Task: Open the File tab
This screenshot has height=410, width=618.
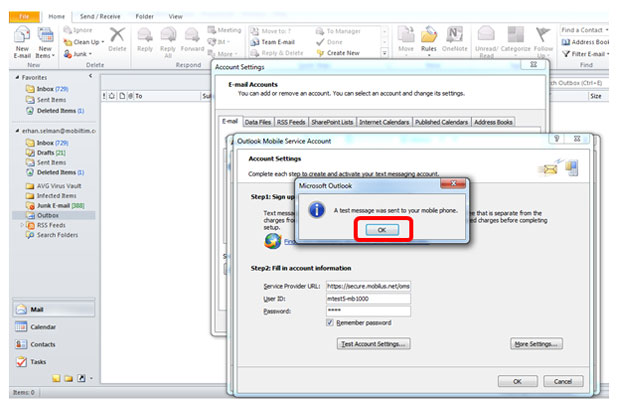Action: (24, 17)
